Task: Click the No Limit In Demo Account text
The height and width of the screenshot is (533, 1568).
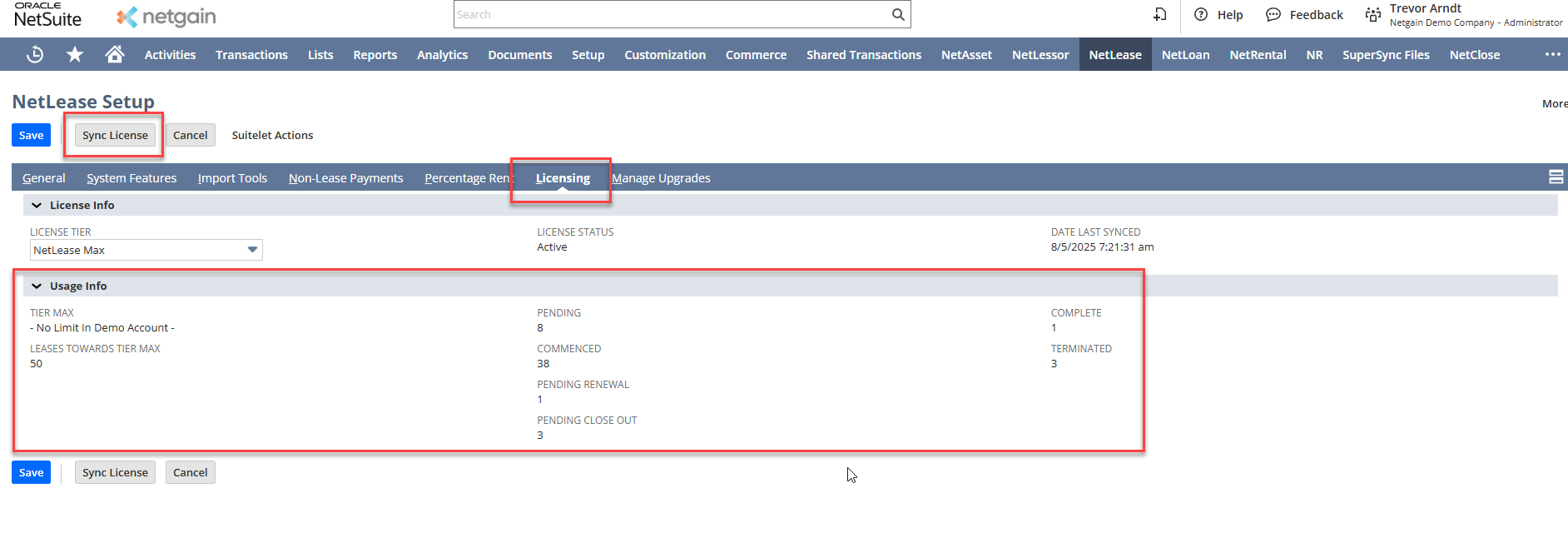Action: coord(102,328)
